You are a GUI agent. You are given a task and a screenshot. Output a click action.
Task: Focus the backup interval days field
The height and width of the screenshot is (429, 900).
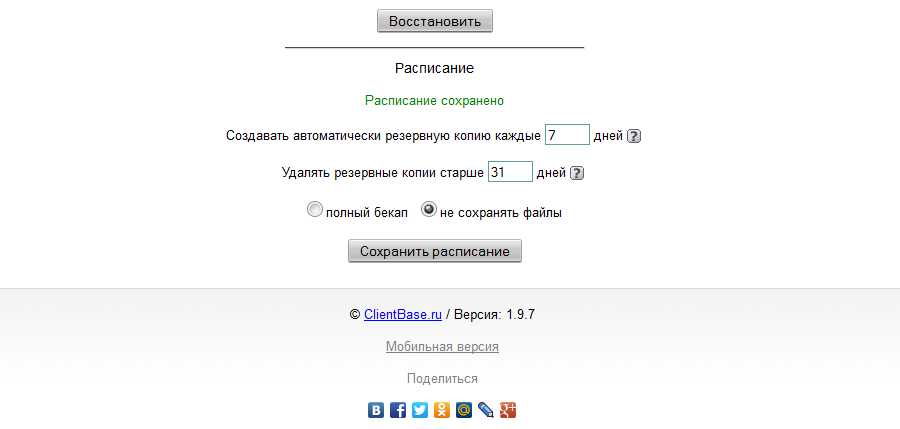pos(567,136)
